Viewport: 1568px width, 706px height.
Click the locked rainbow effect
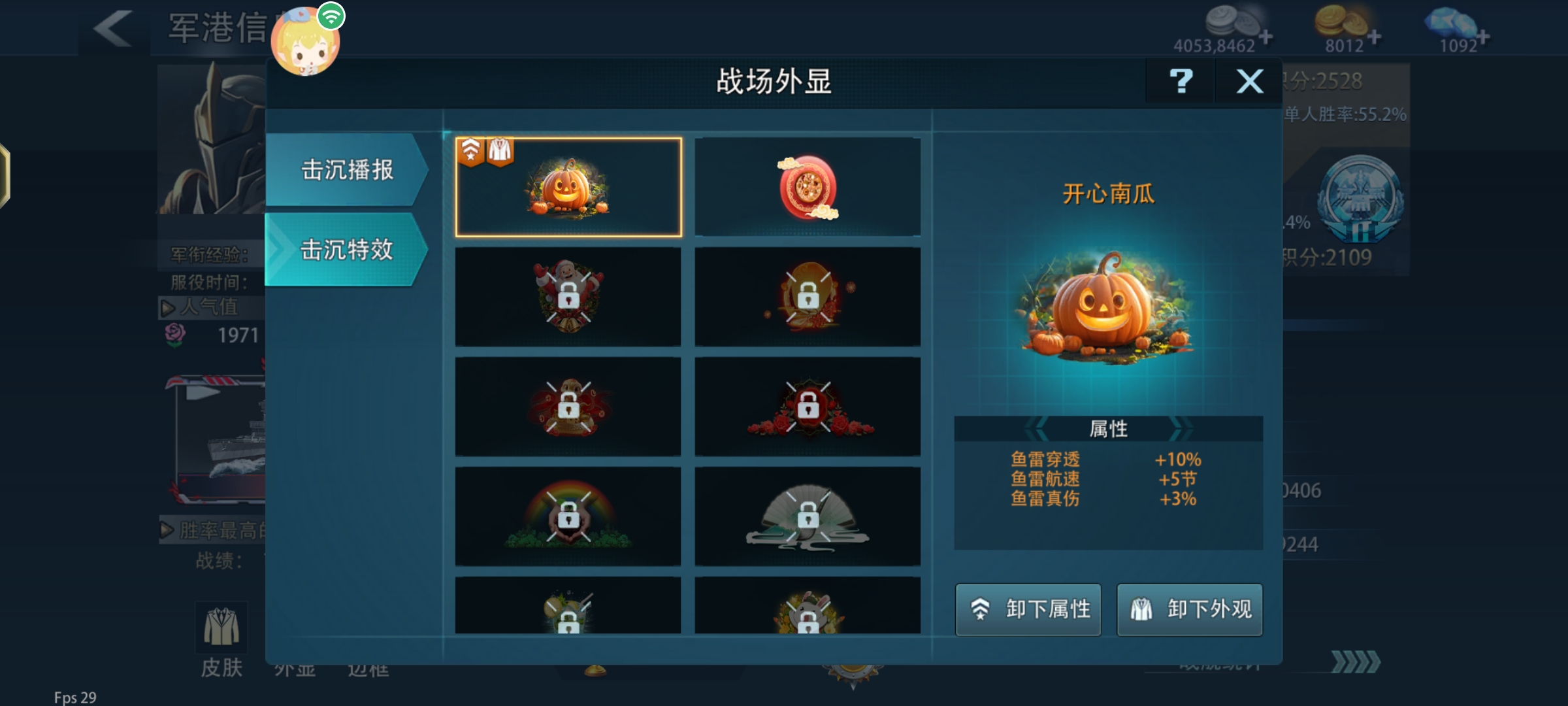point(568,516)
